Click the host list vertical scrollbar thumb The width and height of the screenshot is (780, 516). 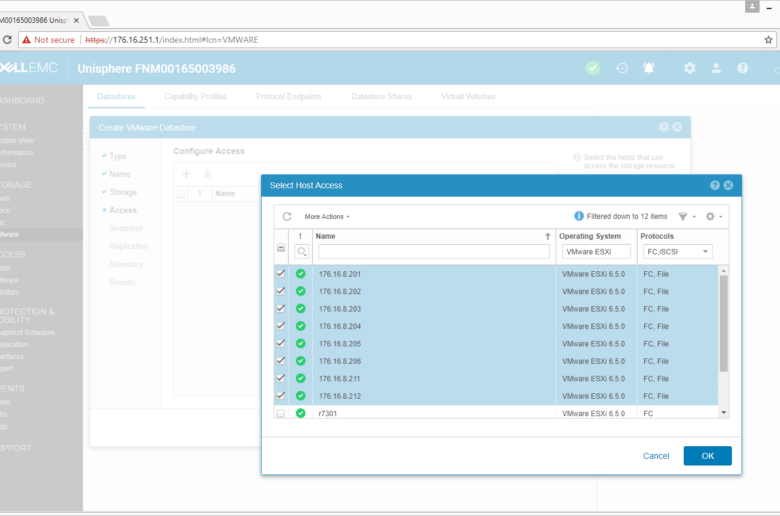tap(724, 323)
